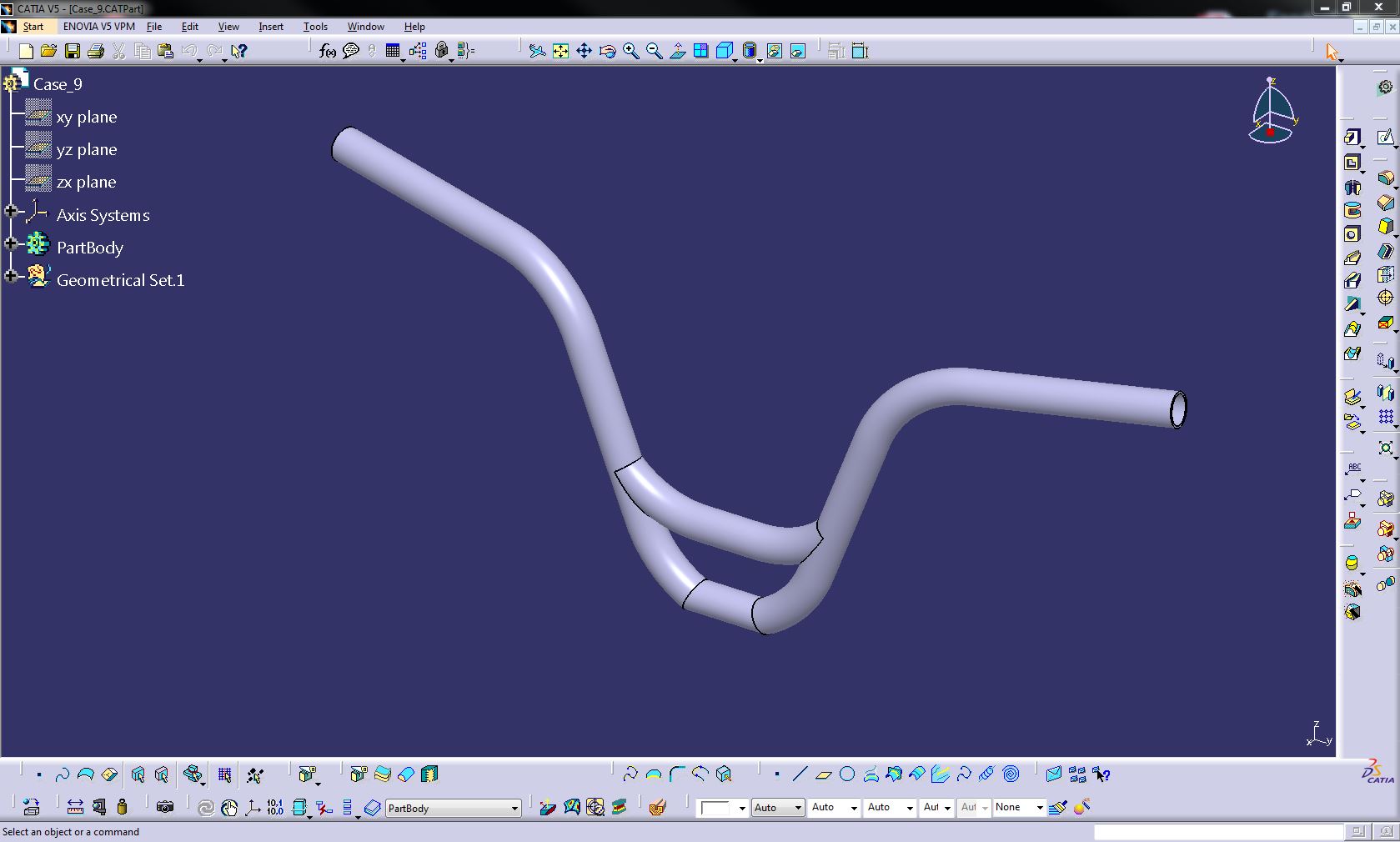1400x842 pixels.
Task: Expand the PartBody tree node
Action: [x=11, y=244]
